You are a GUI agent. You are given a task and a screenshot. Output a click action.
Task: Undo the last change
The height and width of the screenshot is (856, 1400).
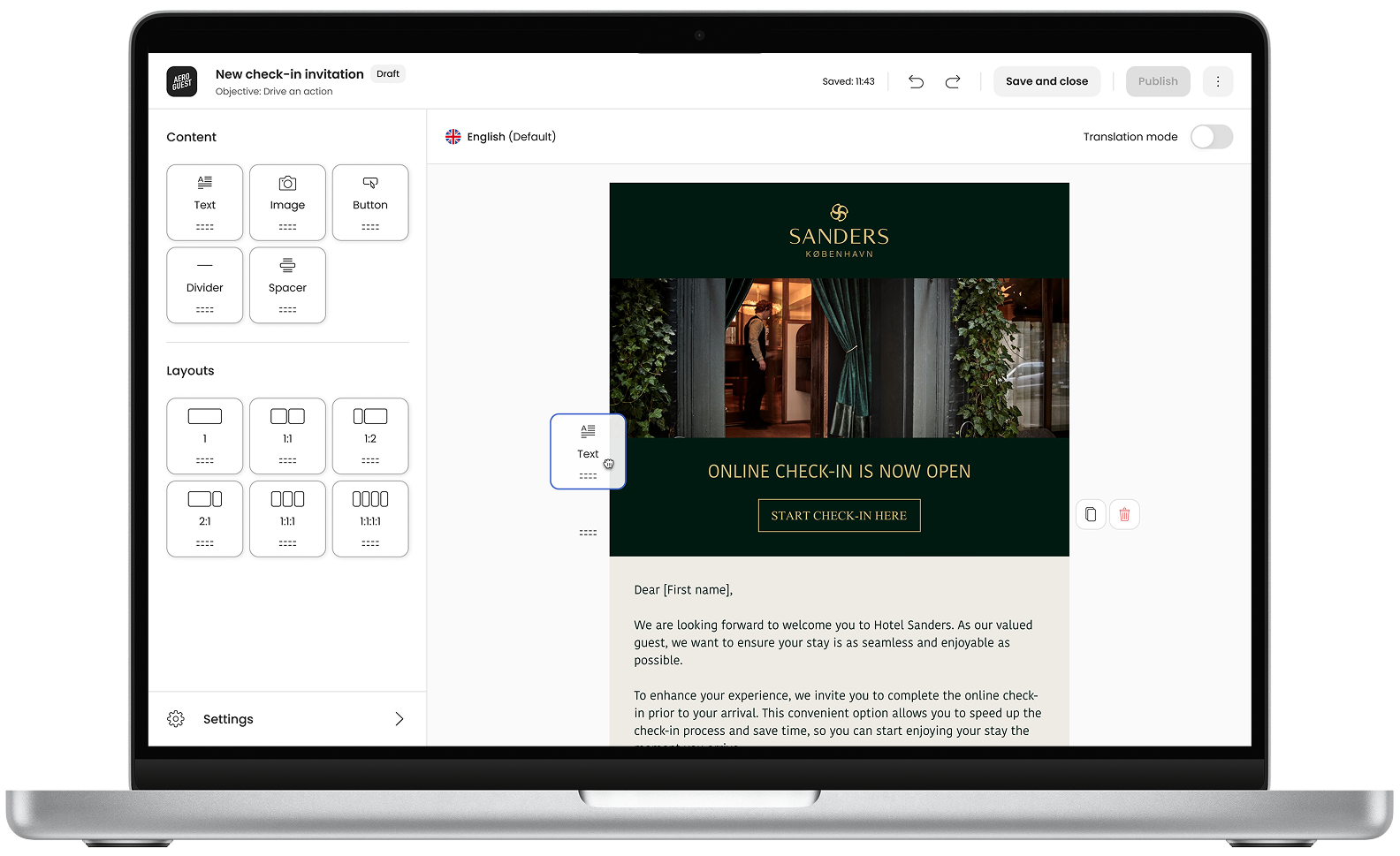[916, 81]
